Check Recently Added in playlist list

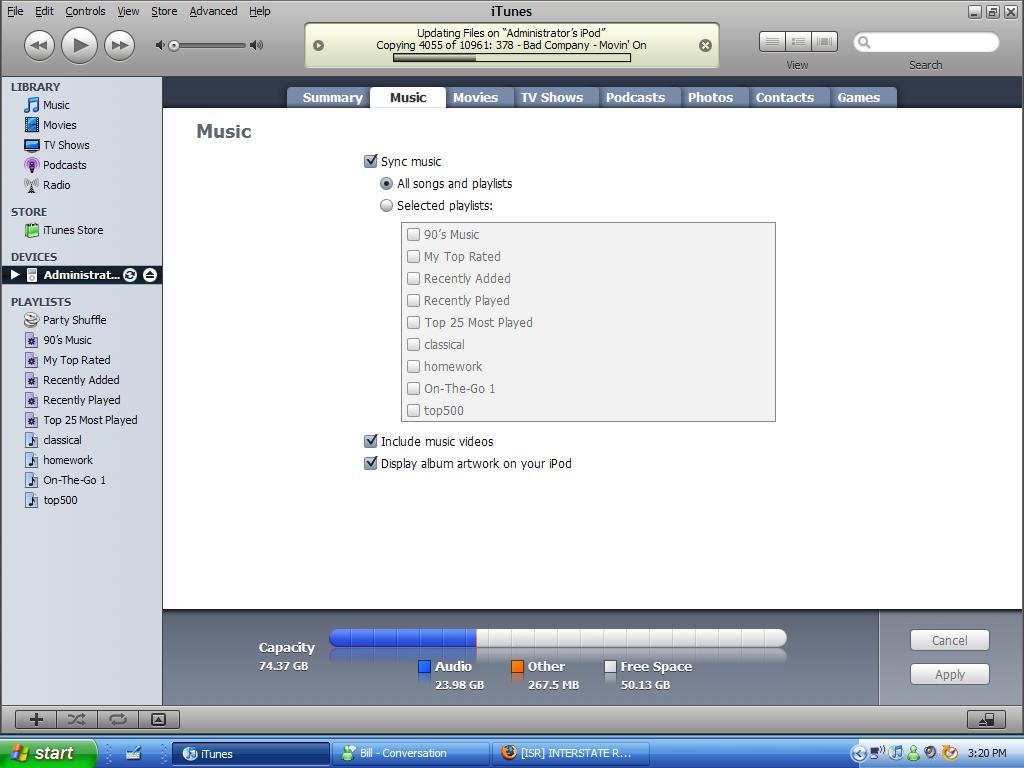tap(413, 278)
